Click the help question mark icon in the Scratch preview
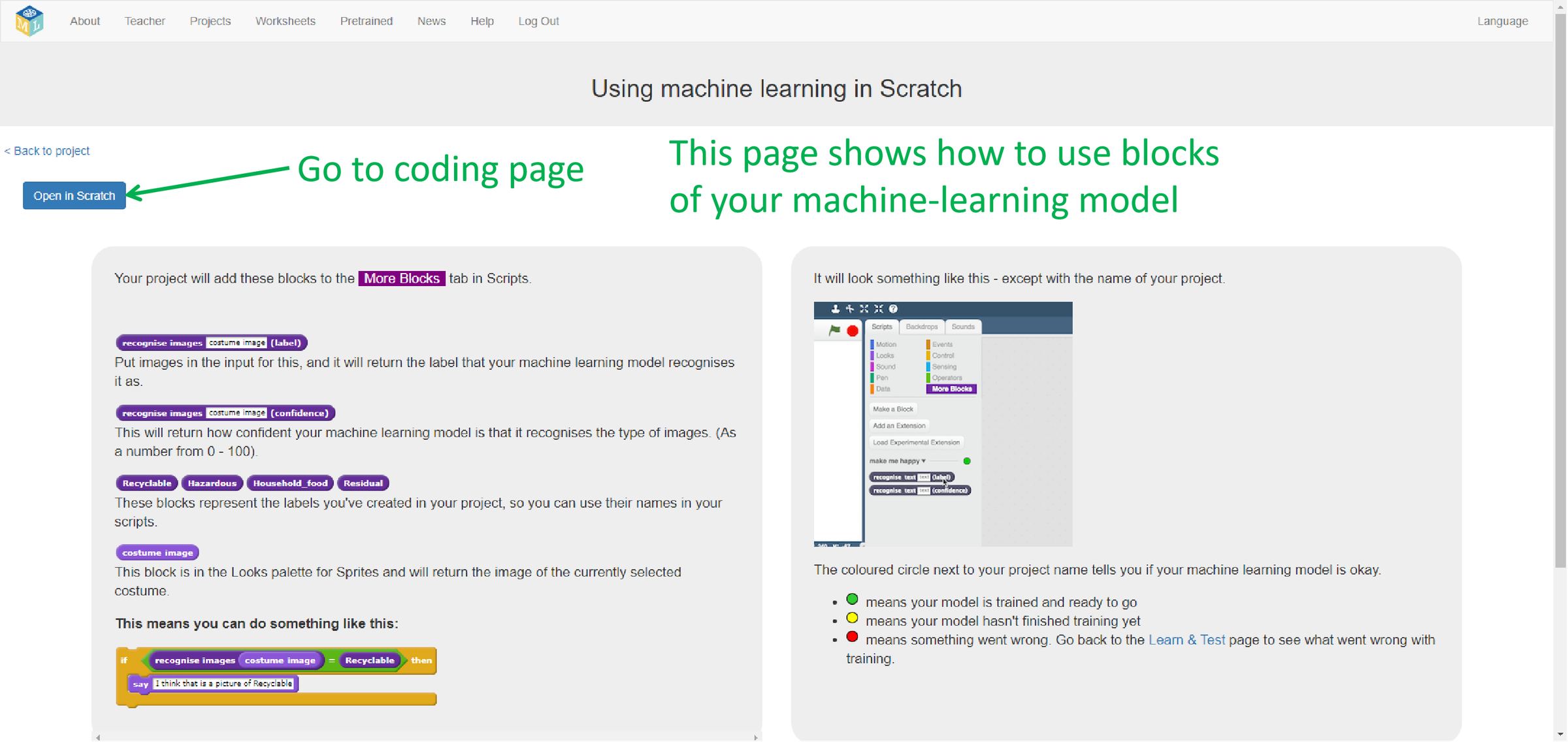 tap(893, 309)
